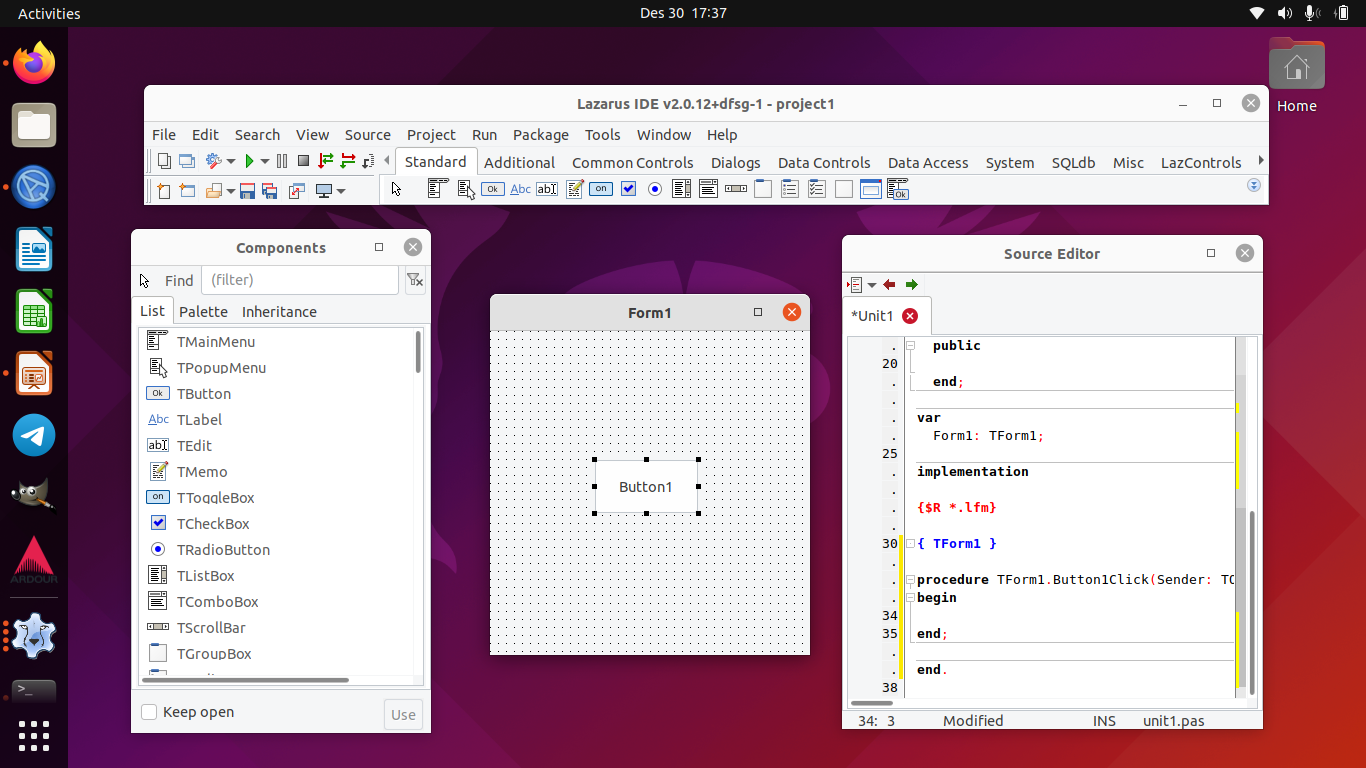This screenshot has height=768, width=1366.
Task: Pick the TRadioButton component in the palette
Action: pos(655,189)
